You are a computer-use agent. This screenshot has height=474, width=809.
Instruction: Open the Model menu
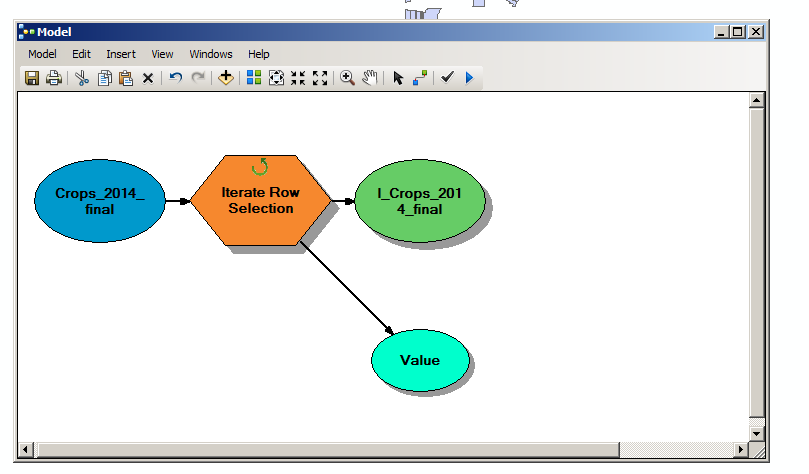coord(42,54)
